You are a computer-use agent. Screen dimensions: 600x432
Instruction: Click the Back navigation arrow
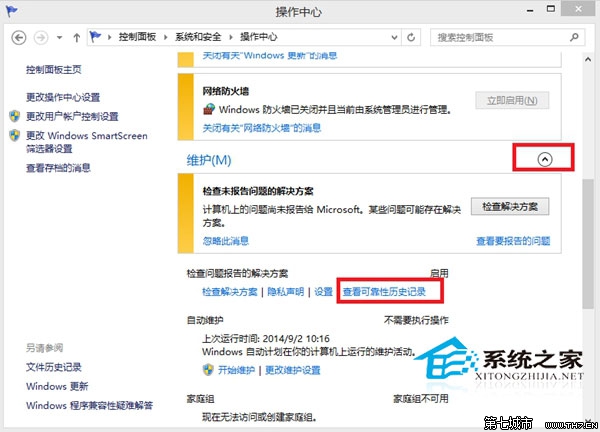pyautogui.click(x=19, y=37)
